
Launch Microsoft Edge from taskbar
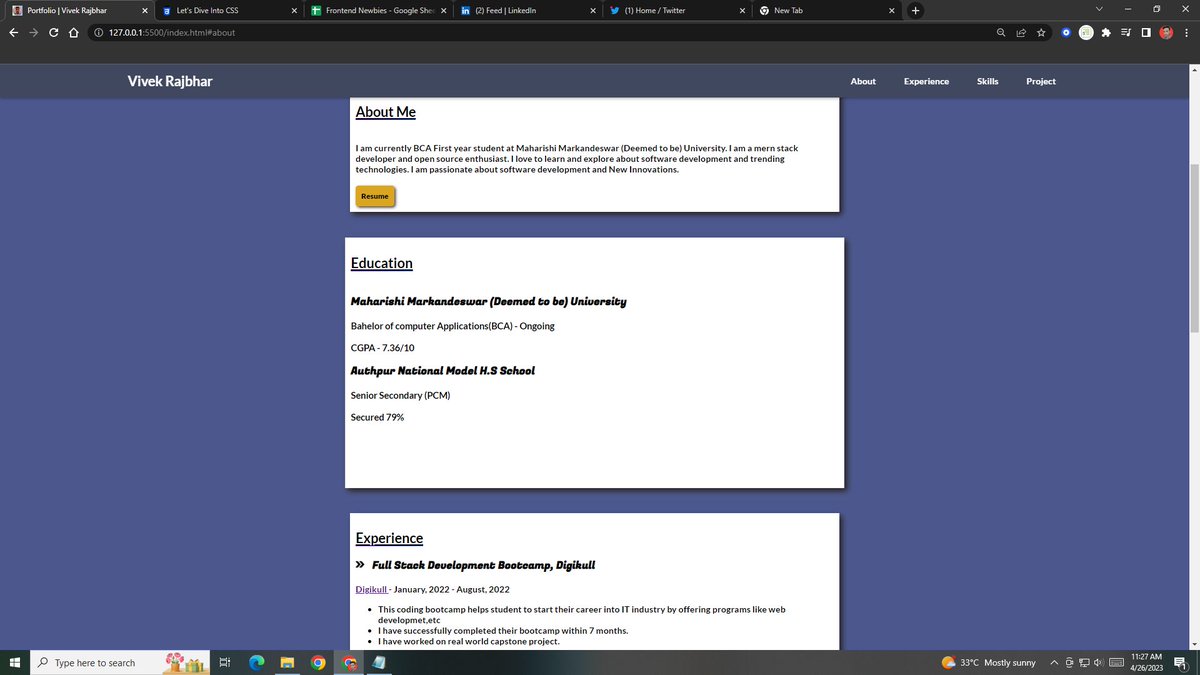tap(255, 662)
